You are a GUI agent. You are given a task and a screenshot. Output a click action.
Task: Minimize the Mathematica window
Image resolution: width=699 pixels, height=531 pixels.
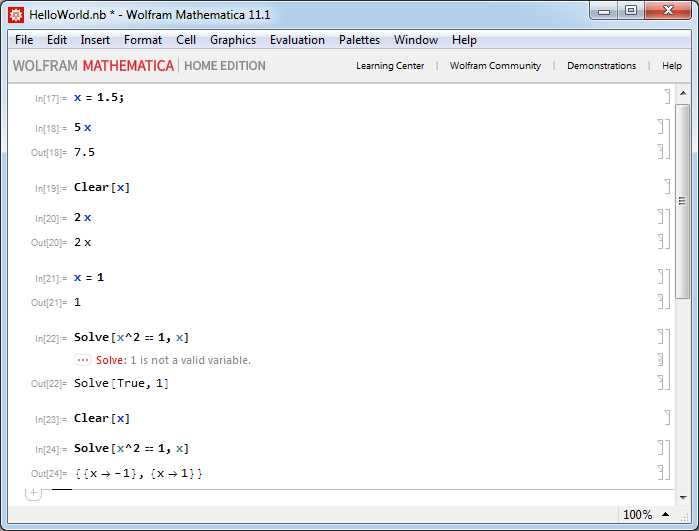(x=604, y=12)
